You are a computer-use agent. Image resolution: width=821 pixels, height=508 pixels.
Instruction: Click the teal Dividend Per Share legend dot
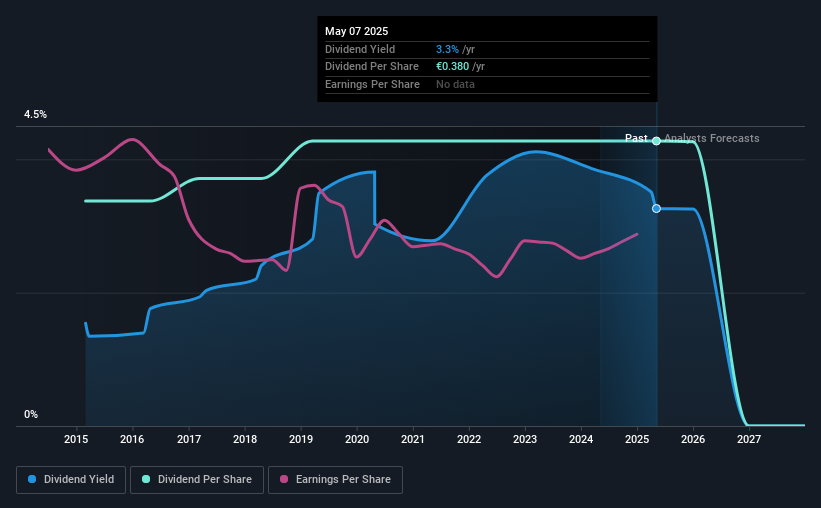[x=146, y=479]
